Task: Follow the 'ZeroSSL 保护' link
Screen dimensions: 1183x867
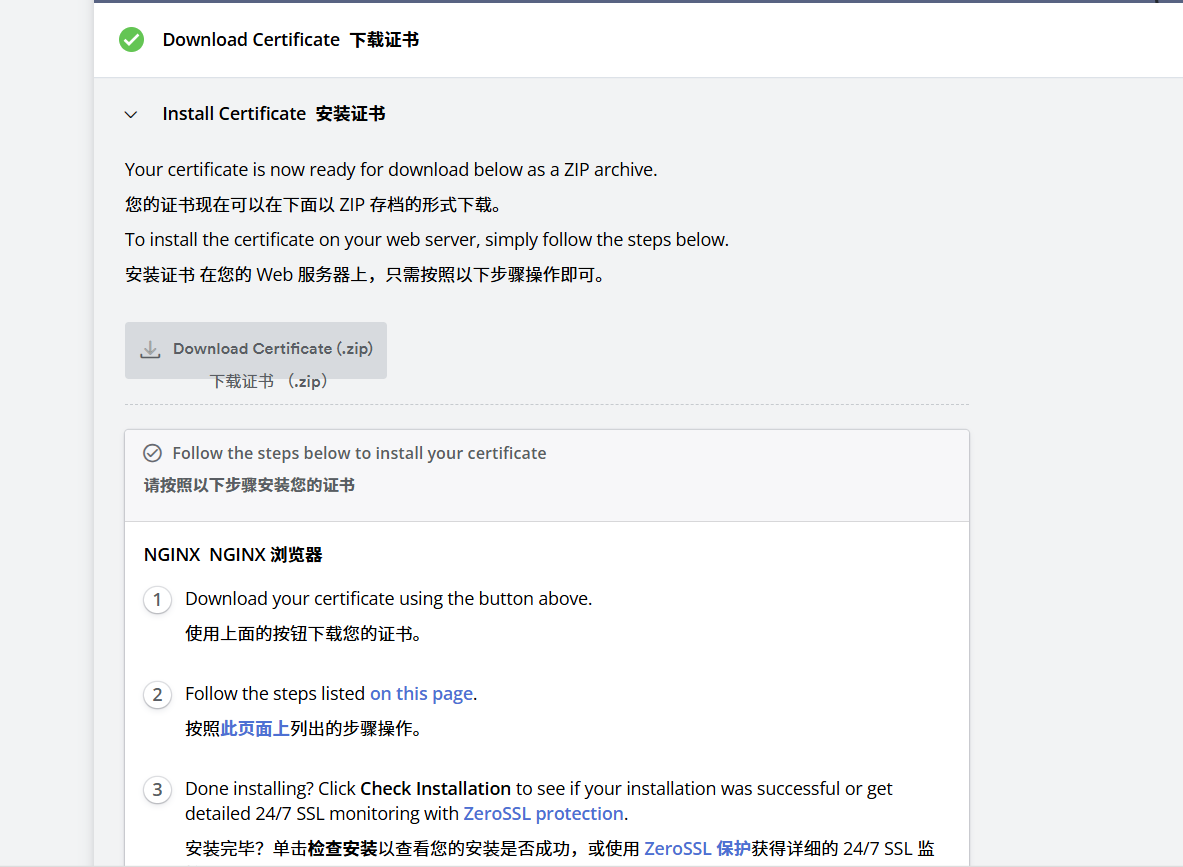Action: coord(697,849)
